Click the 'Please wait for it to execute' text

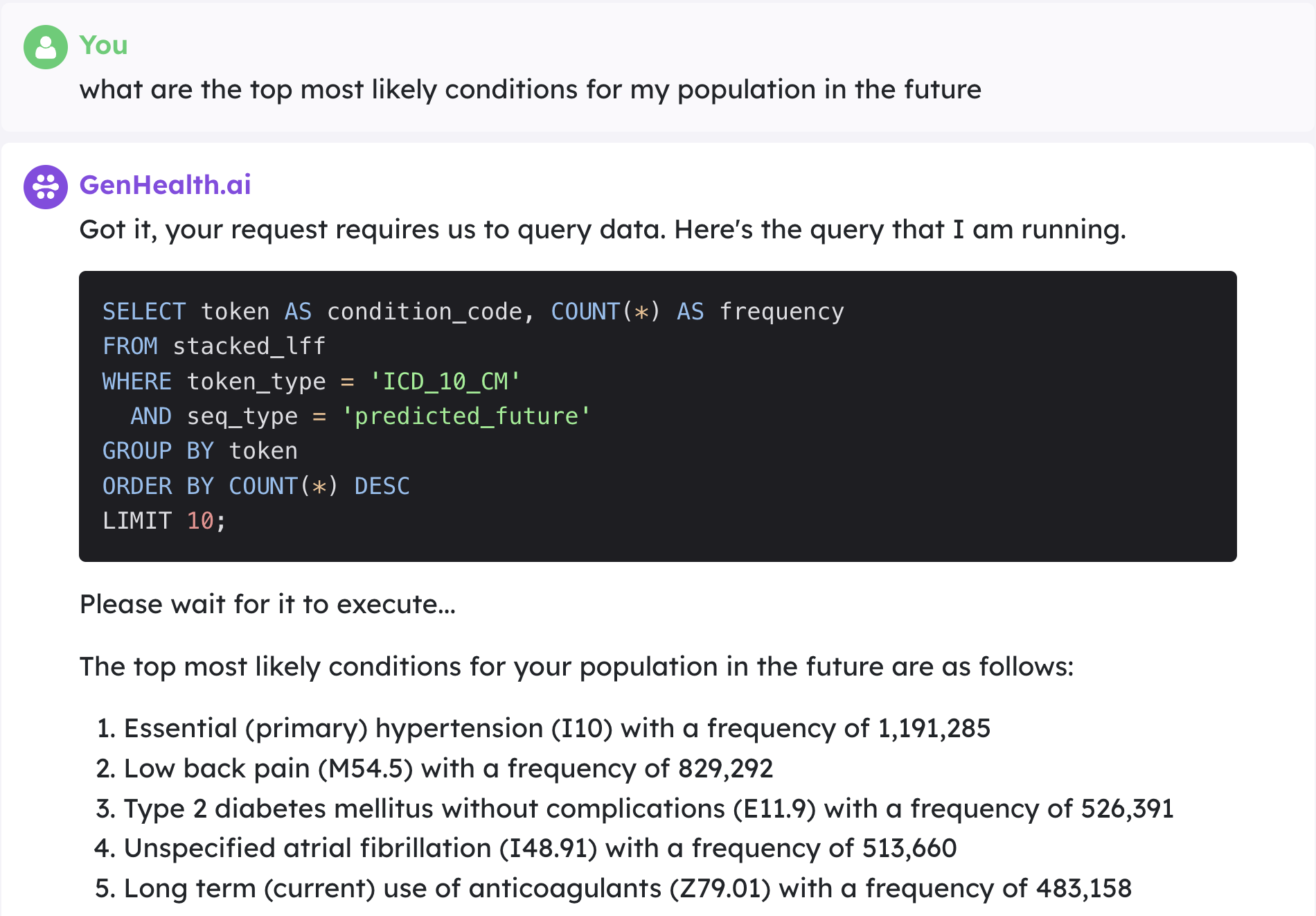click(268, 605)
